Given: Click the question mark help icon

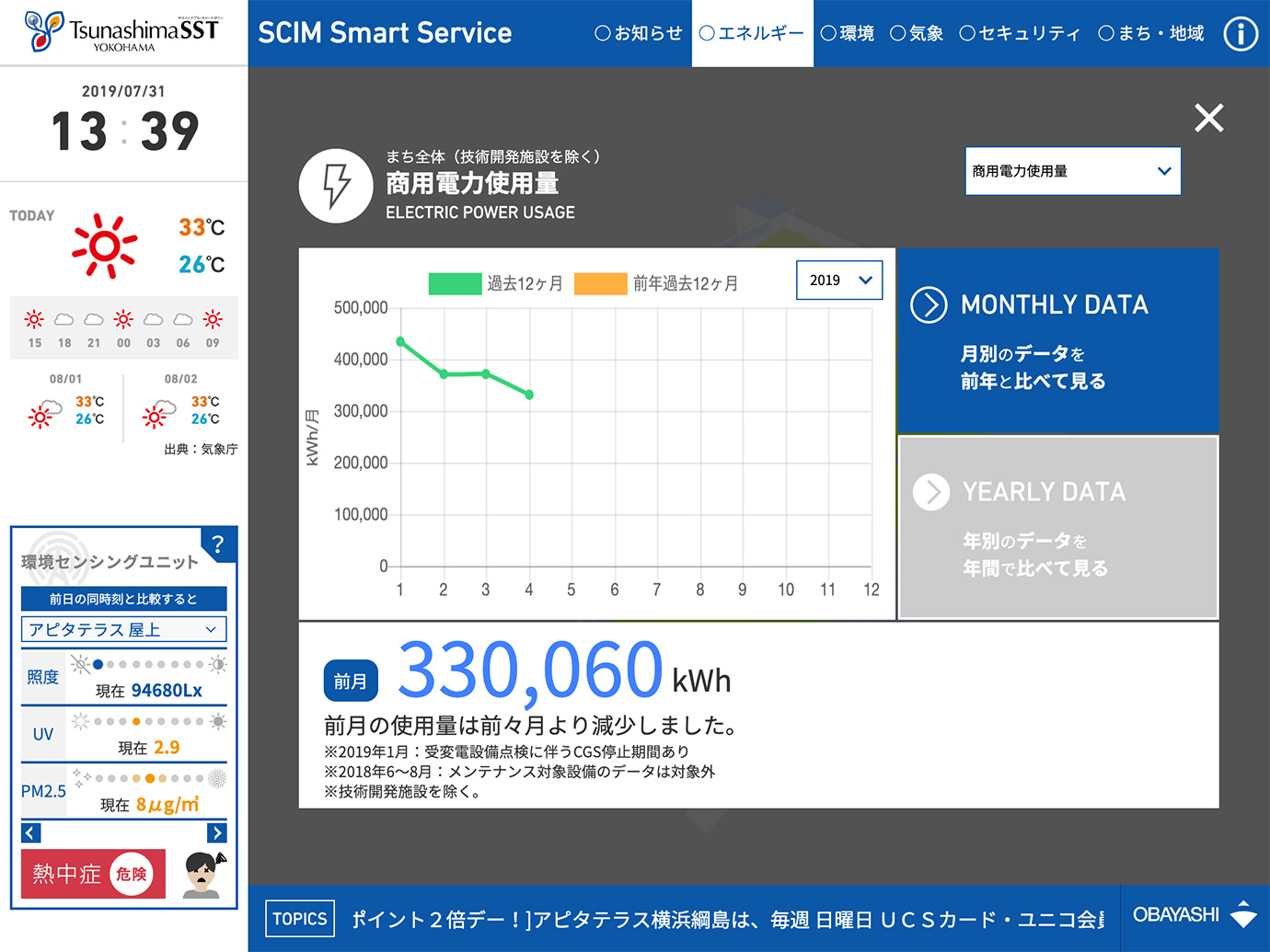Looking at the screenshot, I should click(x=218, y=544).
